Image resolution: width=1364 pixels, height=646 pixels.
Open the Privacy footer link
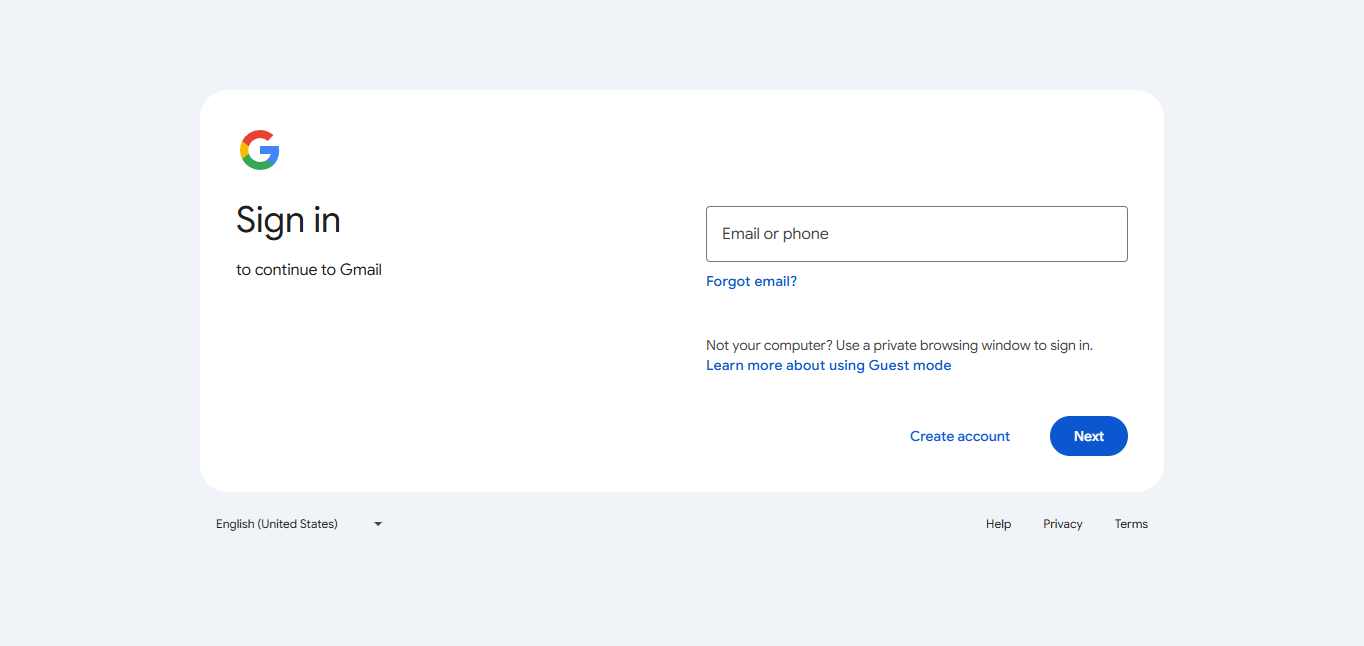pos(1062,524)
